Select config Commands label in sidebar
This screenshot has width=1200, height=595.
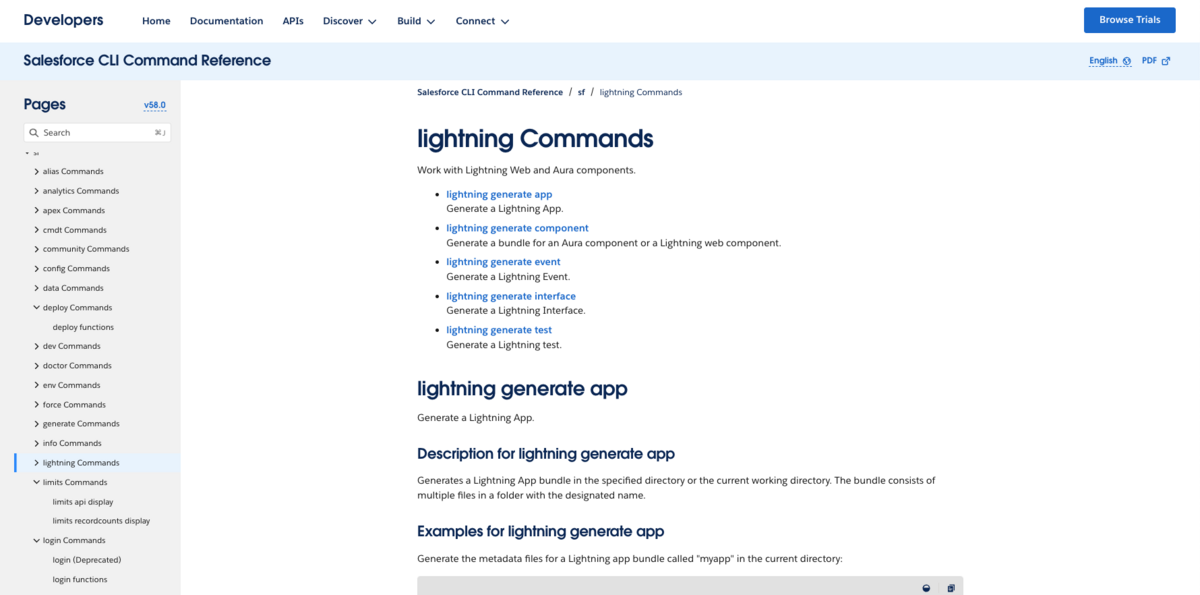pyautogui.click(x=76, y=269)
